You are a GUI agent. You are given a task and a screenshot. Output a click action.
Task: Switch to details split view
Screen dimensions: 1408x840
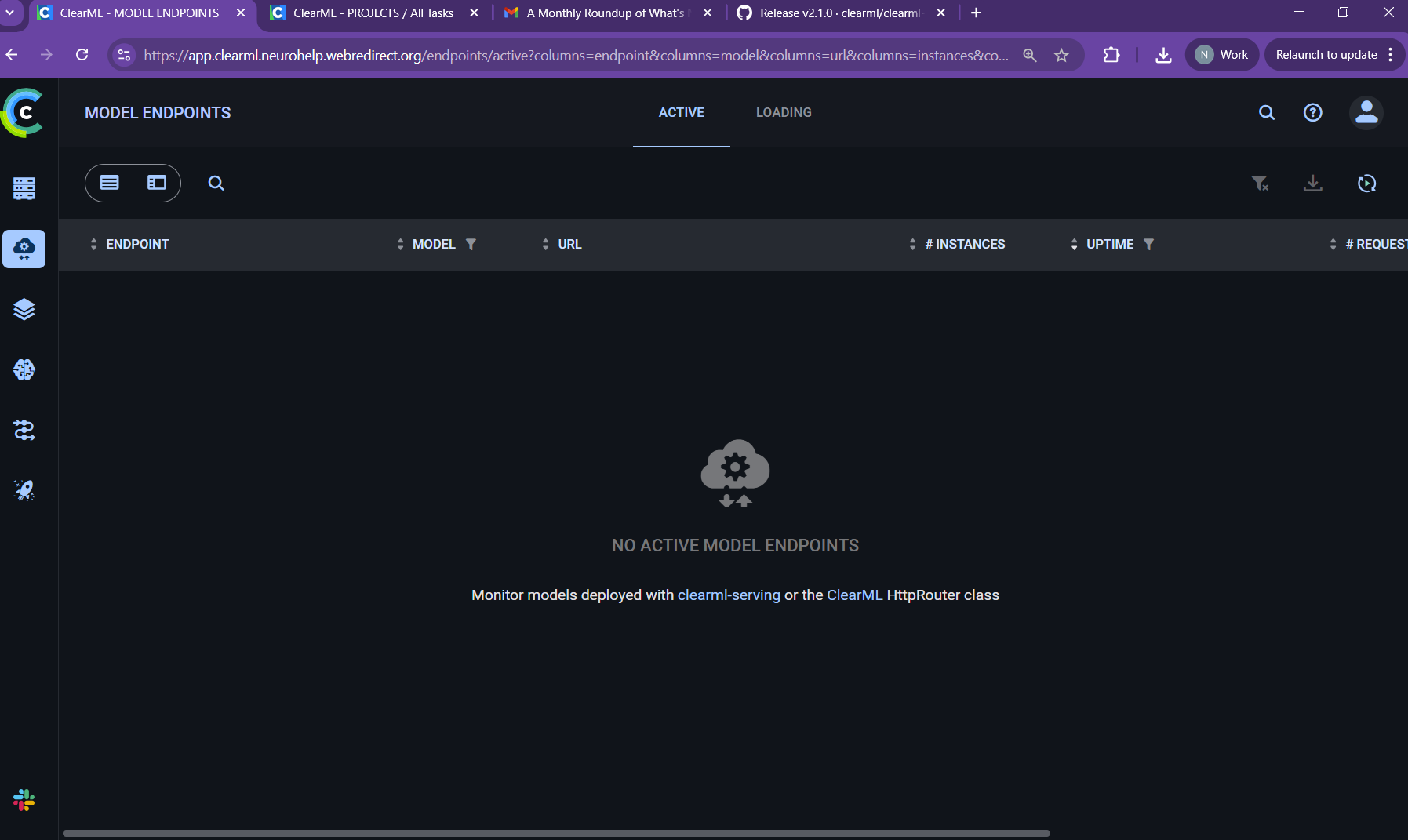point(157,183)
